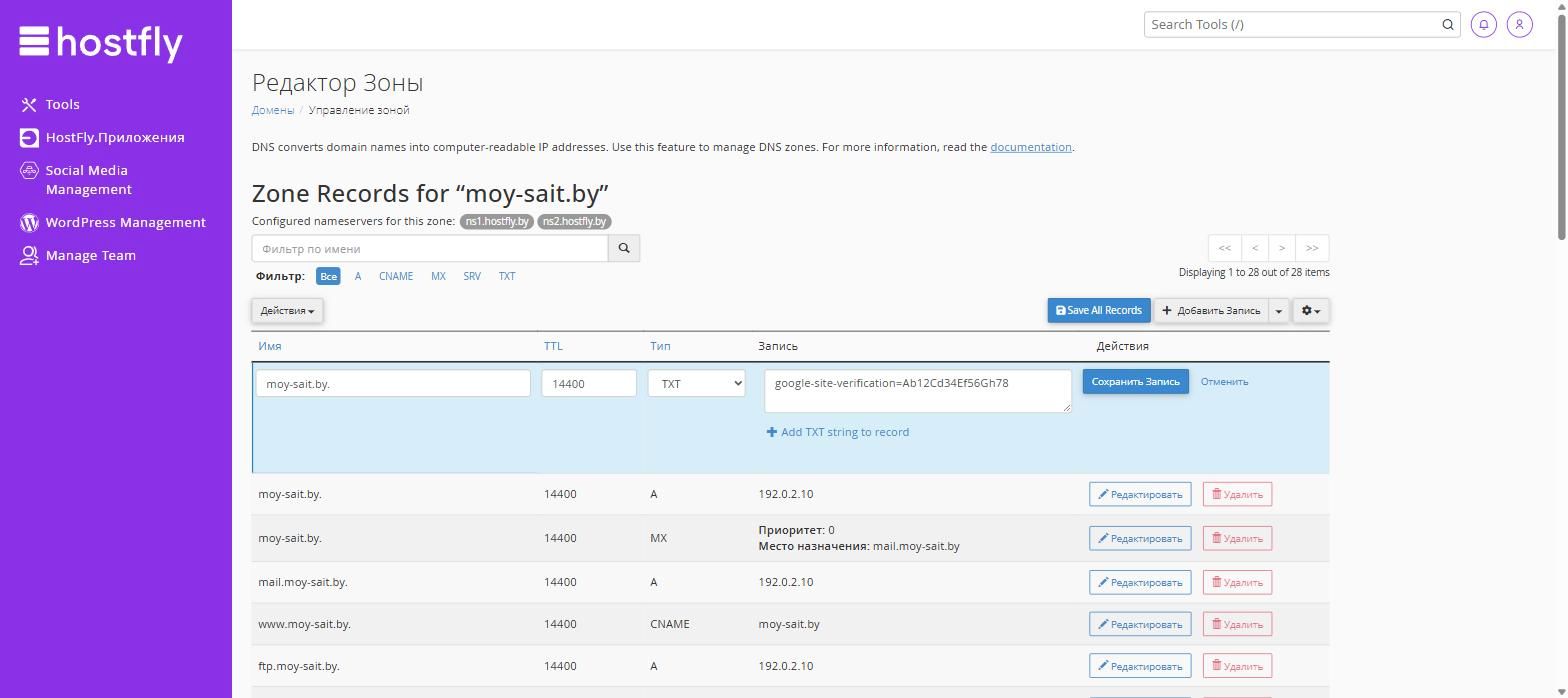Image resolution: width=1568 pixels, height=698 pixels.
Task: Sort by the TTL column header
Action: (x=553, y=346)
